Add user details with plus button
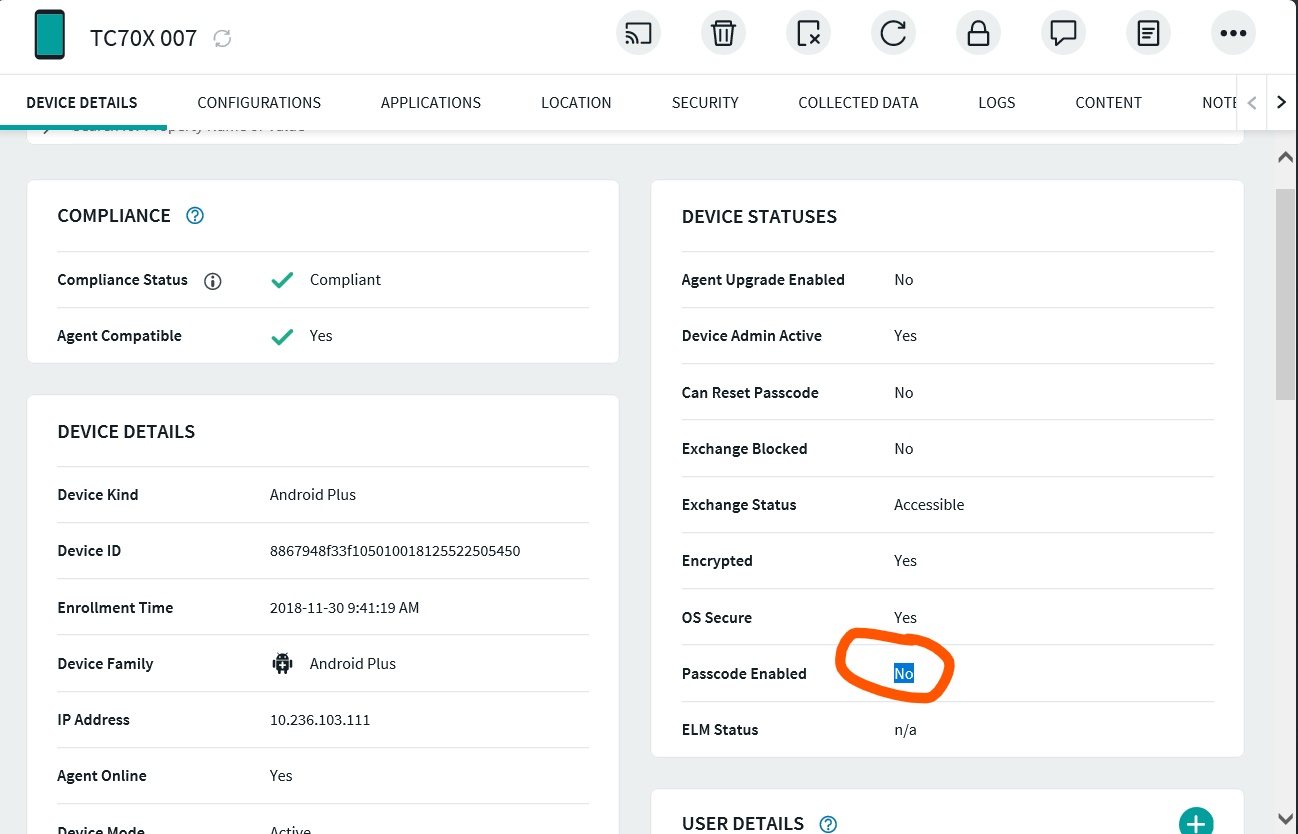This screenshot has height=834, width=1298. pos(1196,822)
